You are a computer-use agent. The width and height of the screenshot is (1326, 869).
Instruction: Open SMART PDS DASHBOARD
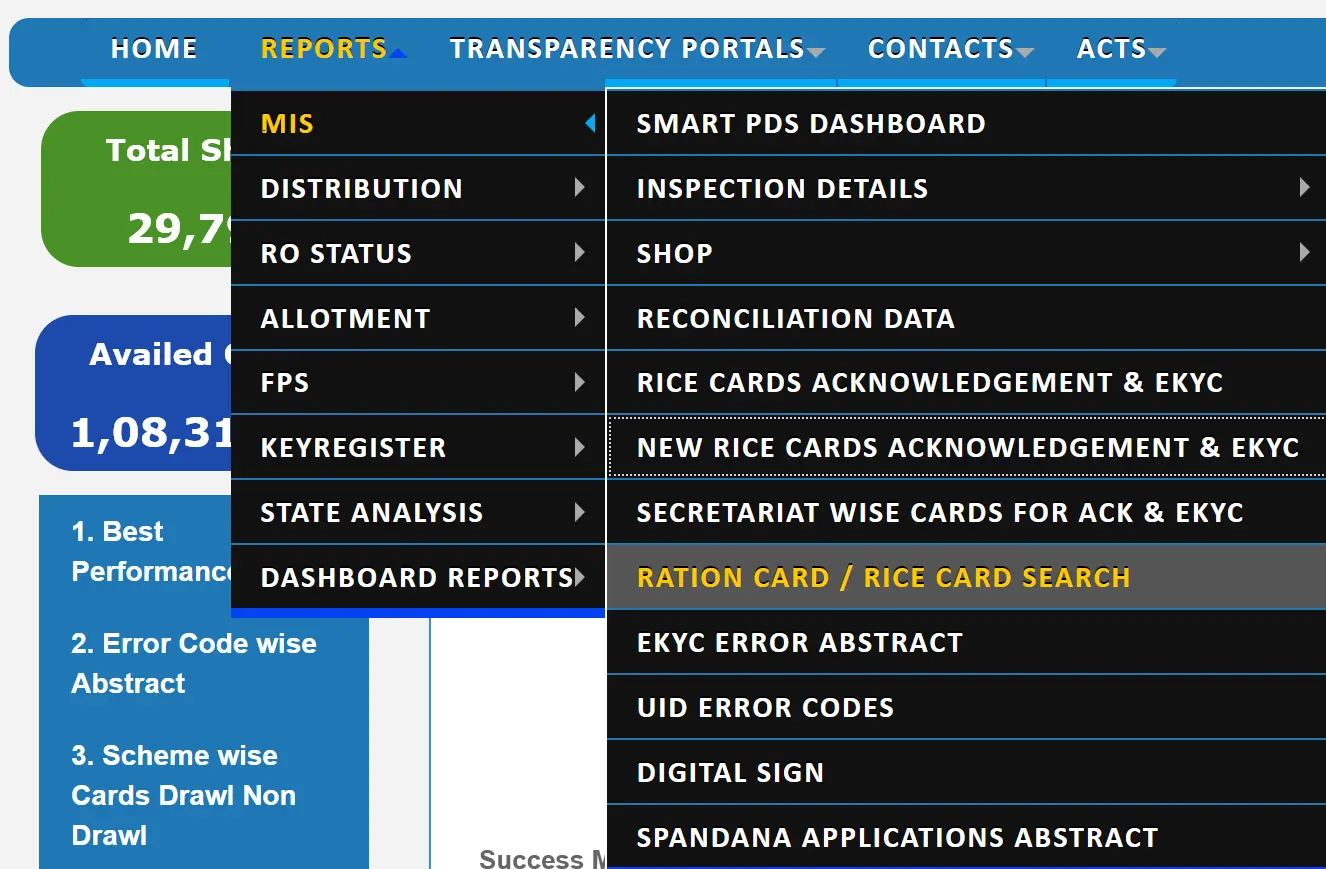966,123
